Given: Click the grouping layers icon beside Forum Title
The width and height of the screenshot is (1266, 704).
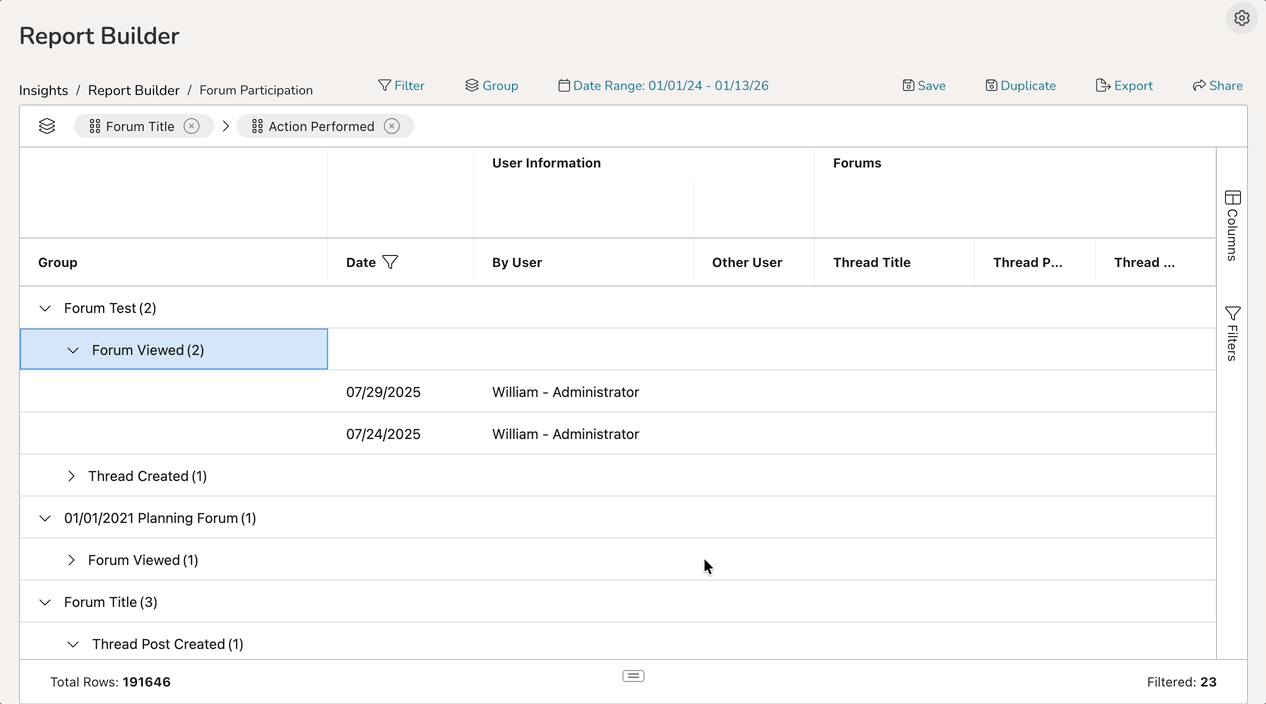Looking at the screenshot, I should [x=47, y=126].
